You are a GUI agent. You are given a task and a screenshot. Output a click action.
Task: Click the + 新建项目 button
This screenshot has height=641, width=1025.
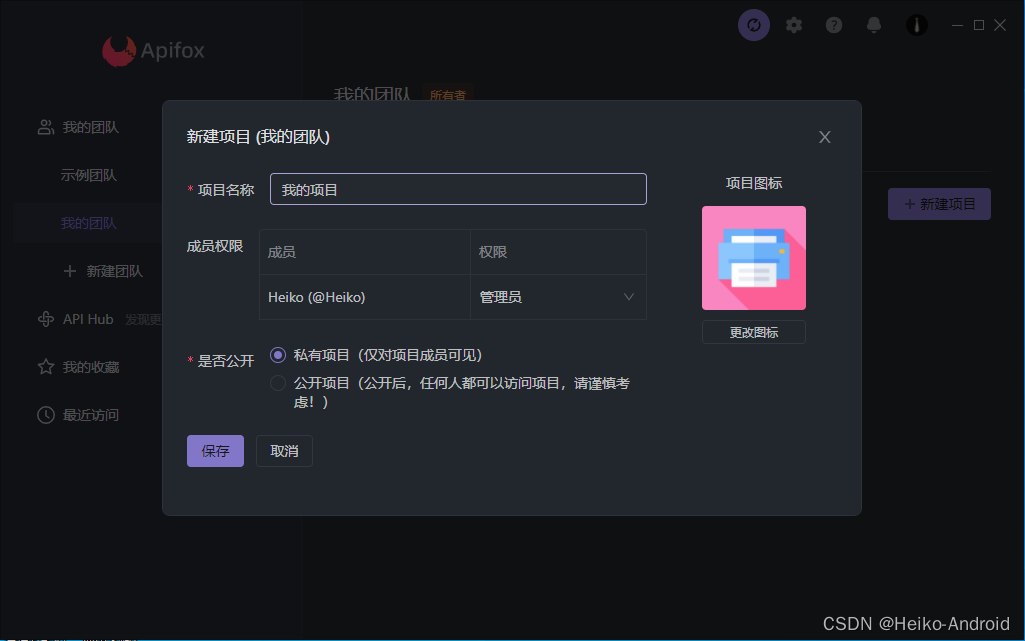939,205
